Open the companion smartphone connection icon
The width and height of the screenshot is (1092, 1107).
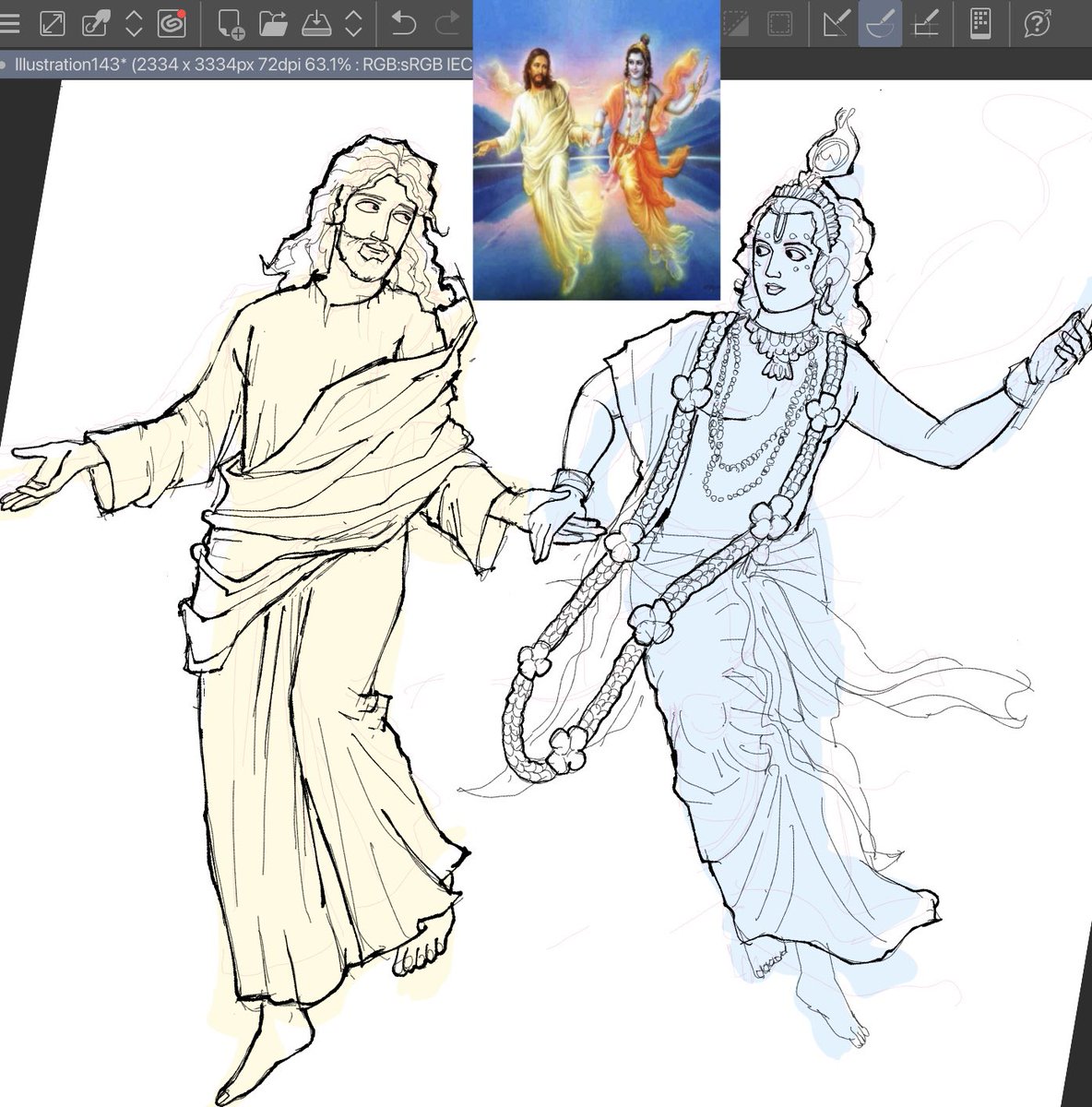click(980, 23)
